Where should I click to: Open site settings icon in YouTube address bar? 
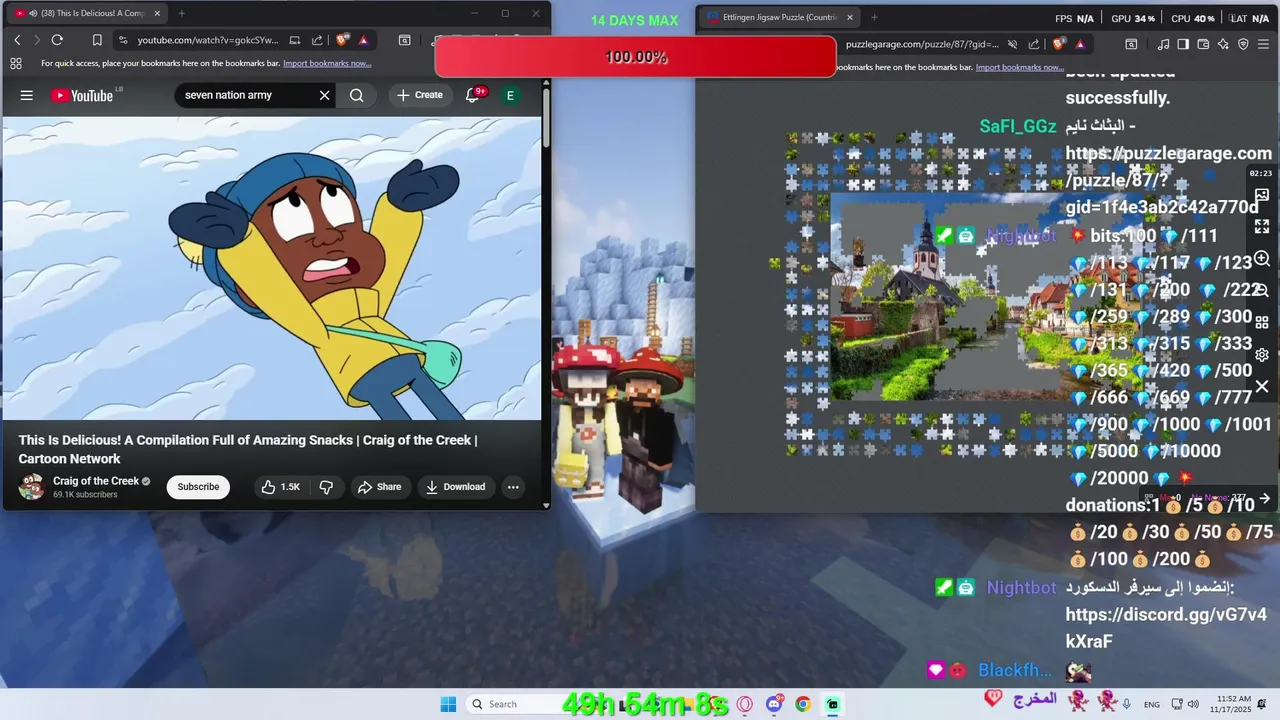tap(122, 40)
